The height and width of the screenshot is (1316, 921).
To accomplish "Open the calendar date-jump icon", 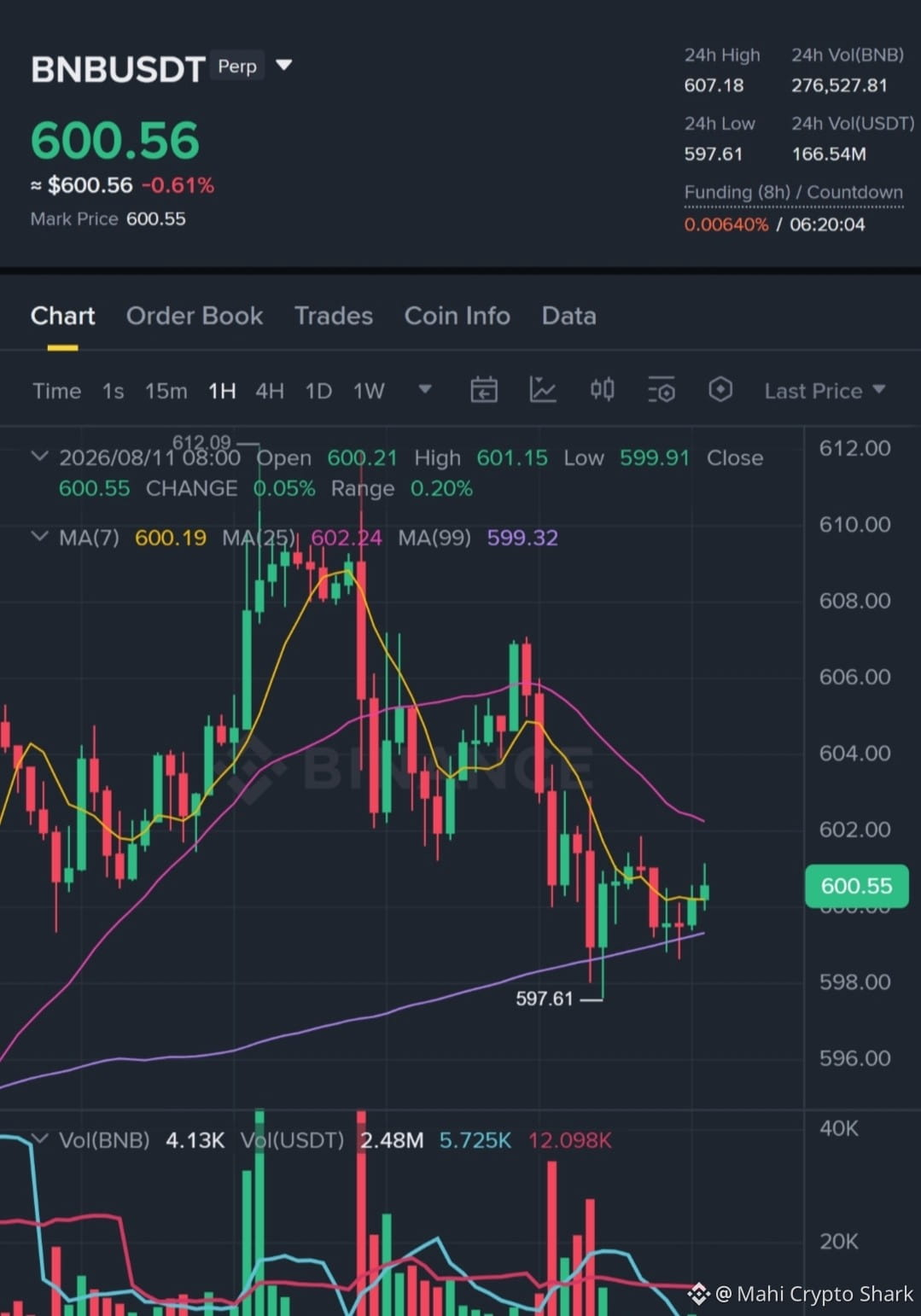I will pos(484,390).
